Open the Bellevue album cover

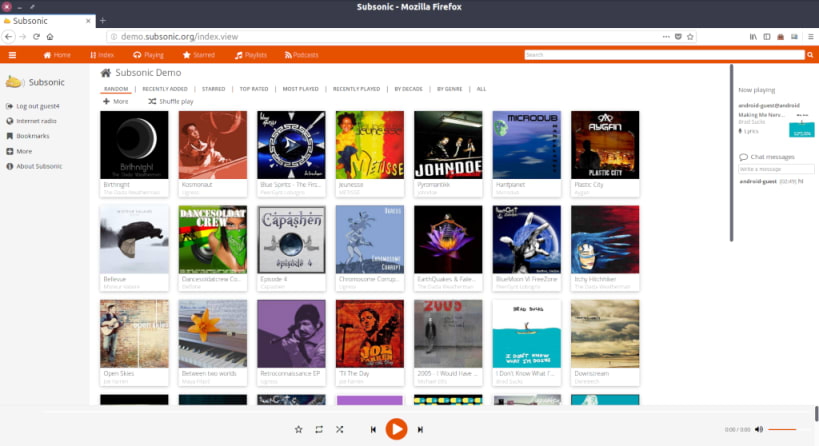(134, 239)
